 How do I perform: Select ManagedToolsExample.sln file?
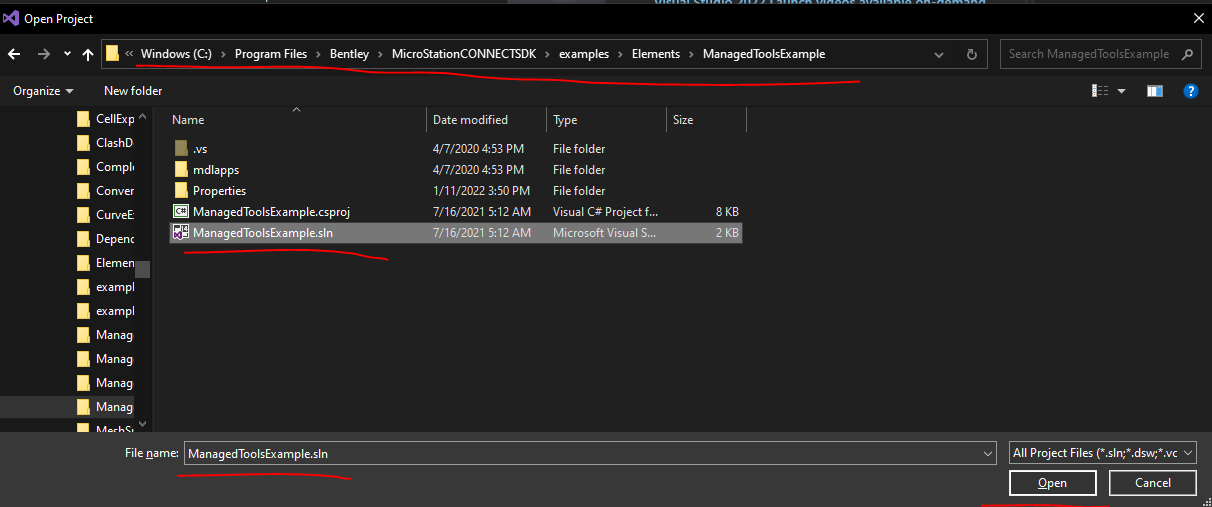point(456,232)
